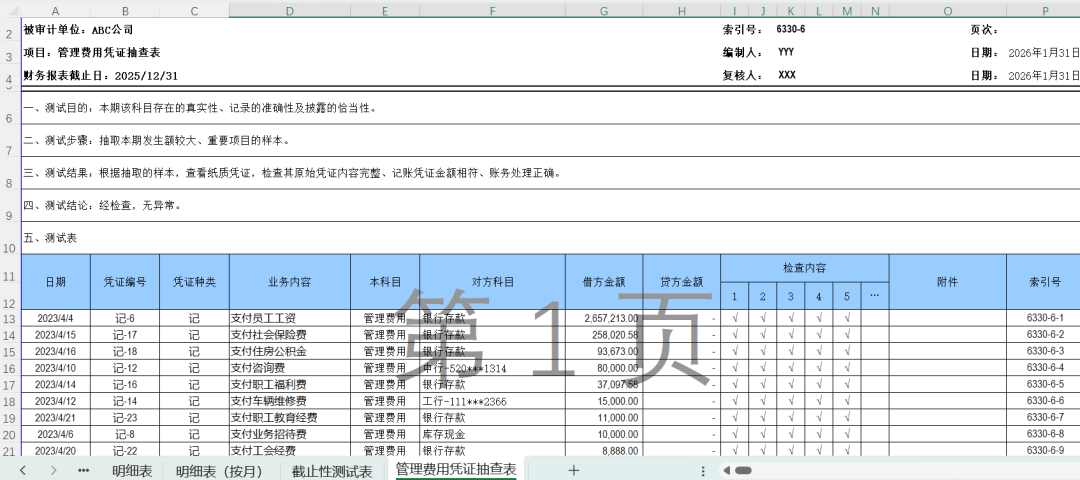Viewport: 1080px width, 480px height.
Task: Click 检查内容 merged header
Action: click(804, 268)
